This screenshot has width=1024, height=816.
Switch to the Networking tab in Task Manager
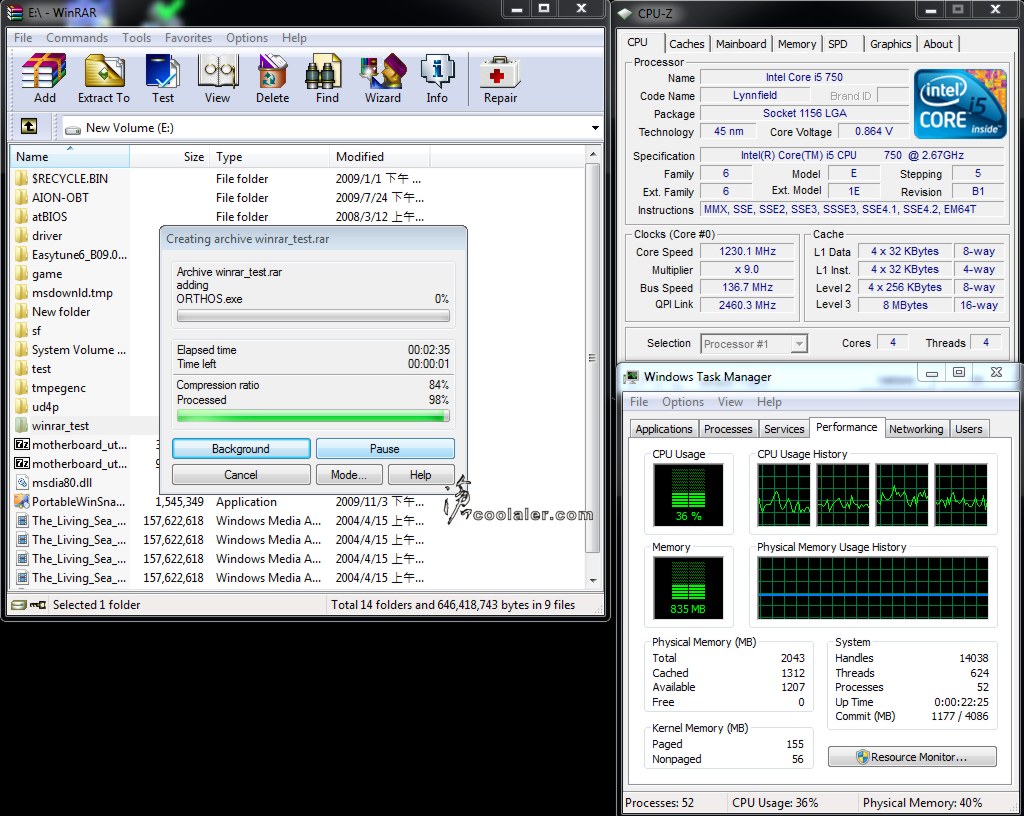tap(916, 429)
